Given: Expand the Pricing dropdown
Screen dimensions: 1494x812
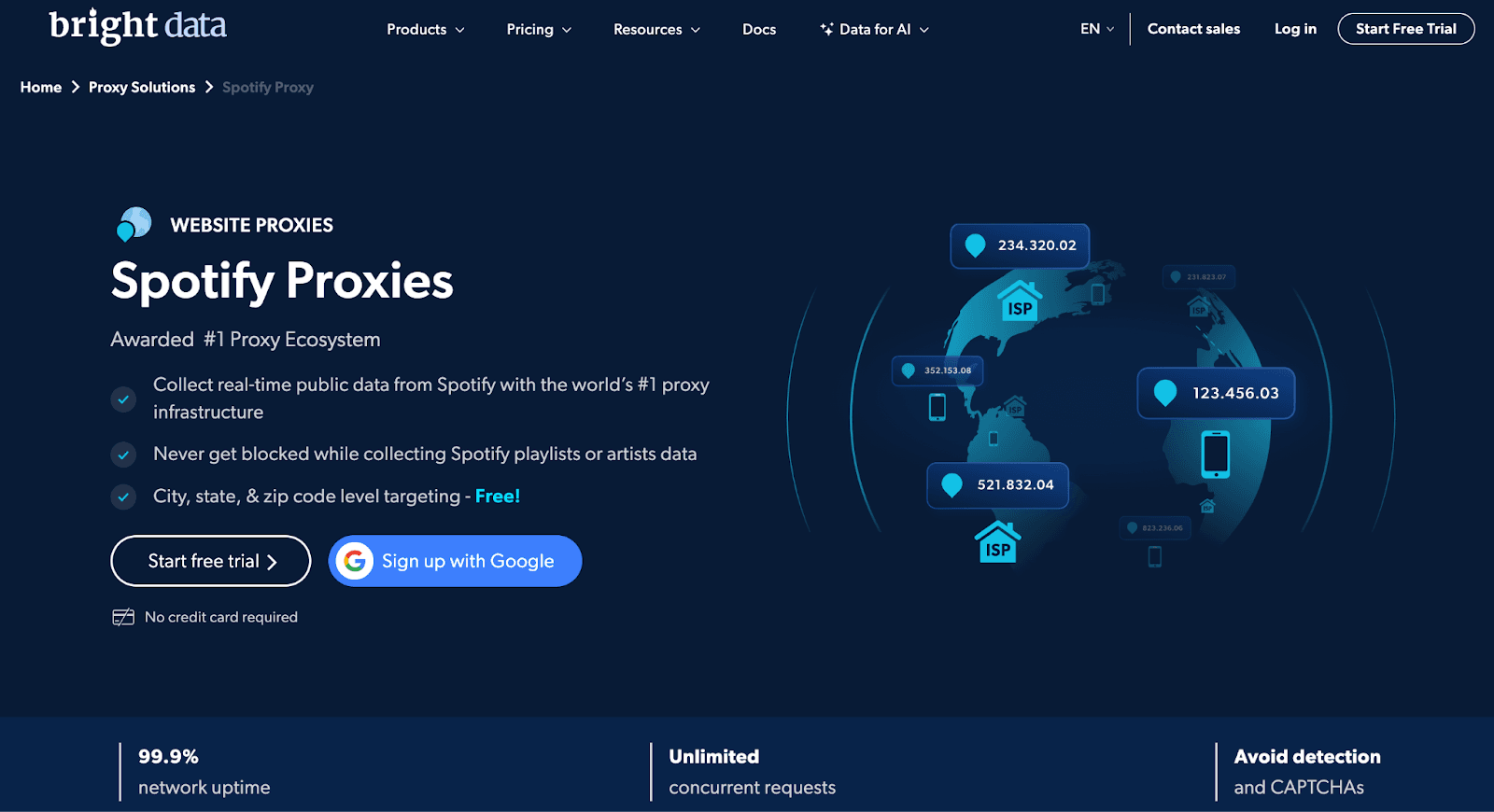Looking at the screenshot, I should coord(539,30).
